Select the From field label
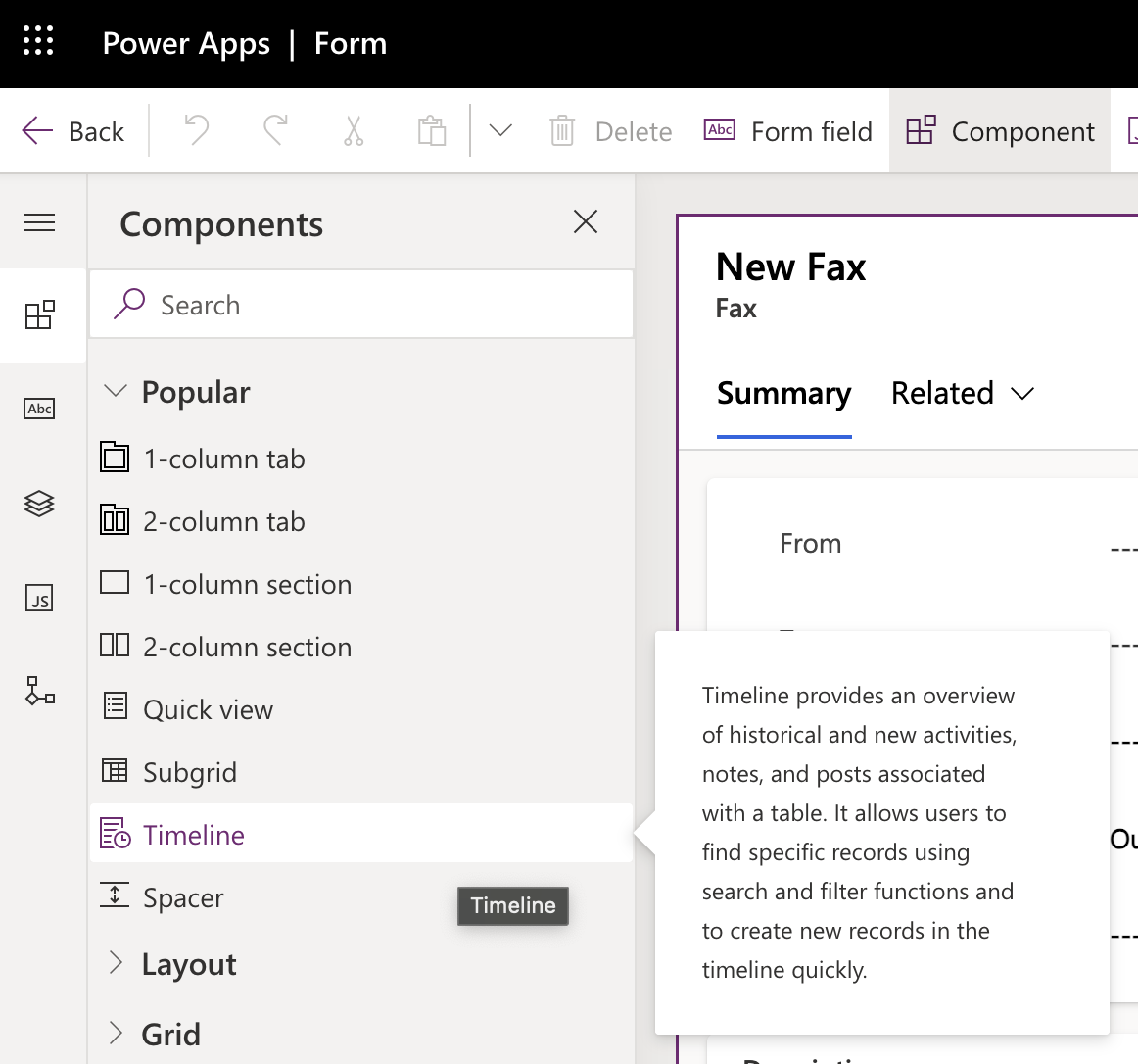 811,543
